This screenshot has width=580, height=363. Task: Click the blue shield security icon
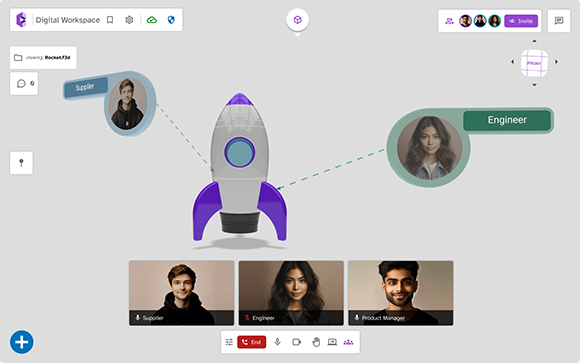tap(171, 20)
